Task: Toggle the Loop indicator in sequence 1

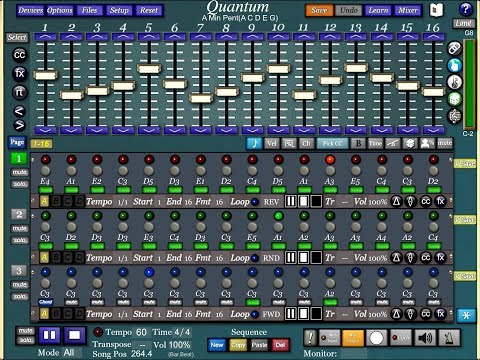Action: pyautogui.click(x=255, y=202)
